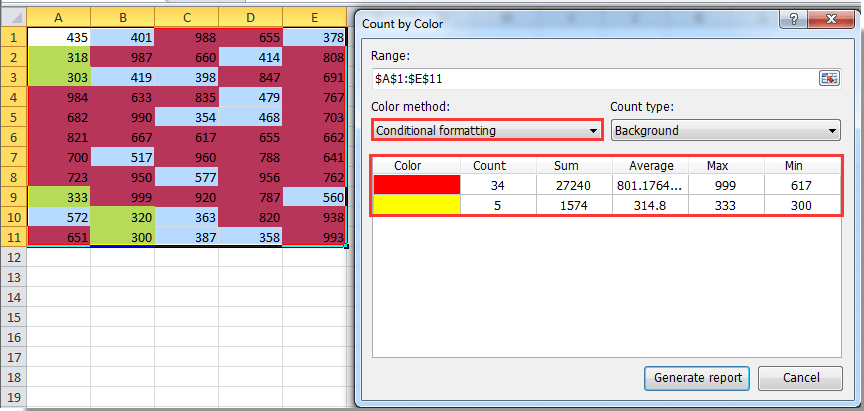Select row 11 header
This screenshot has width=864, height=411.
point(14,237)
